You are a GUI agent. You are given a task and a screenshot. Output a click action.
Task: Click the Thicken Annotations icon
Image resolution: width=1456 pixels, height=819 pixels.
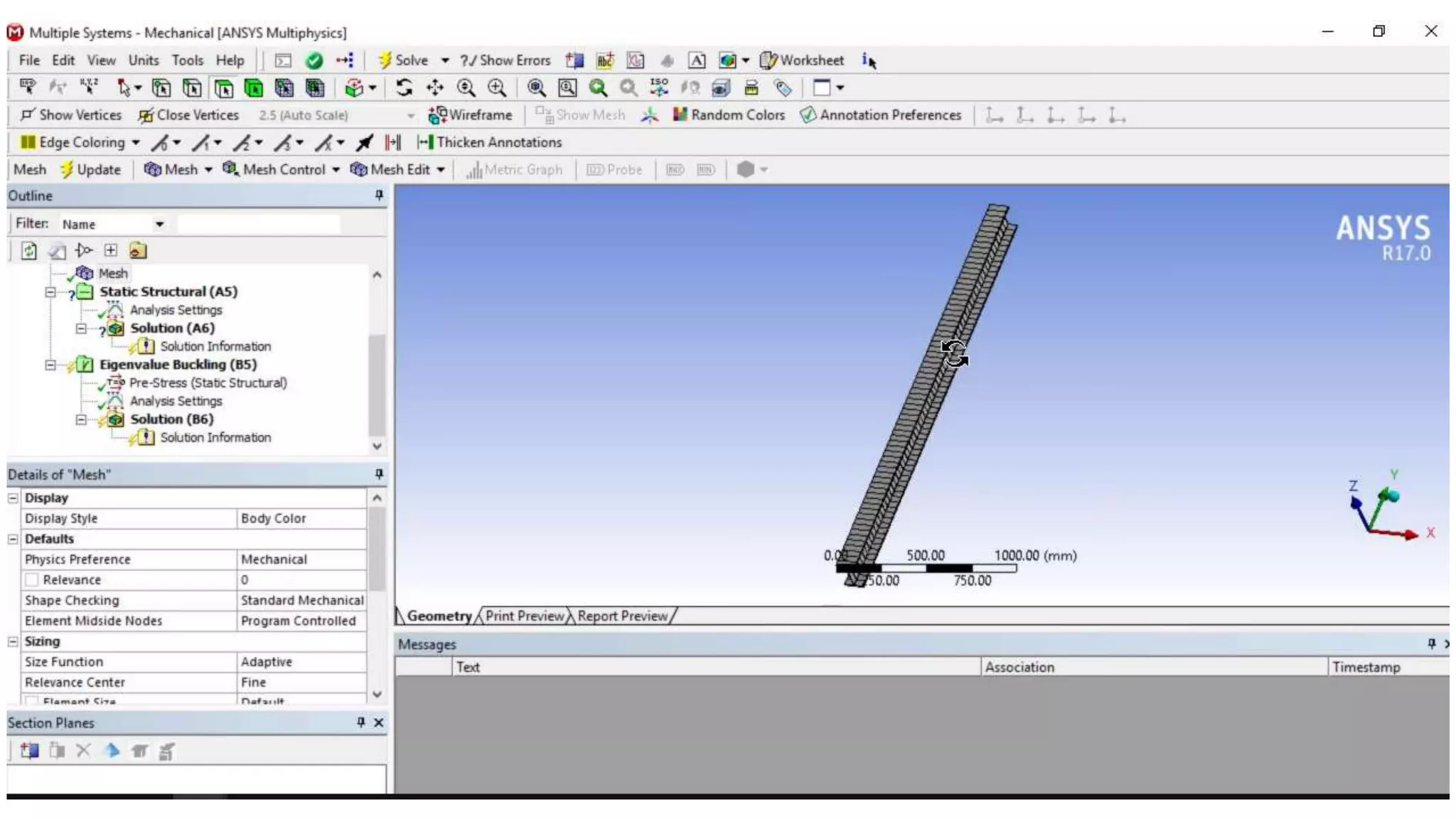(x=425, y=142)
